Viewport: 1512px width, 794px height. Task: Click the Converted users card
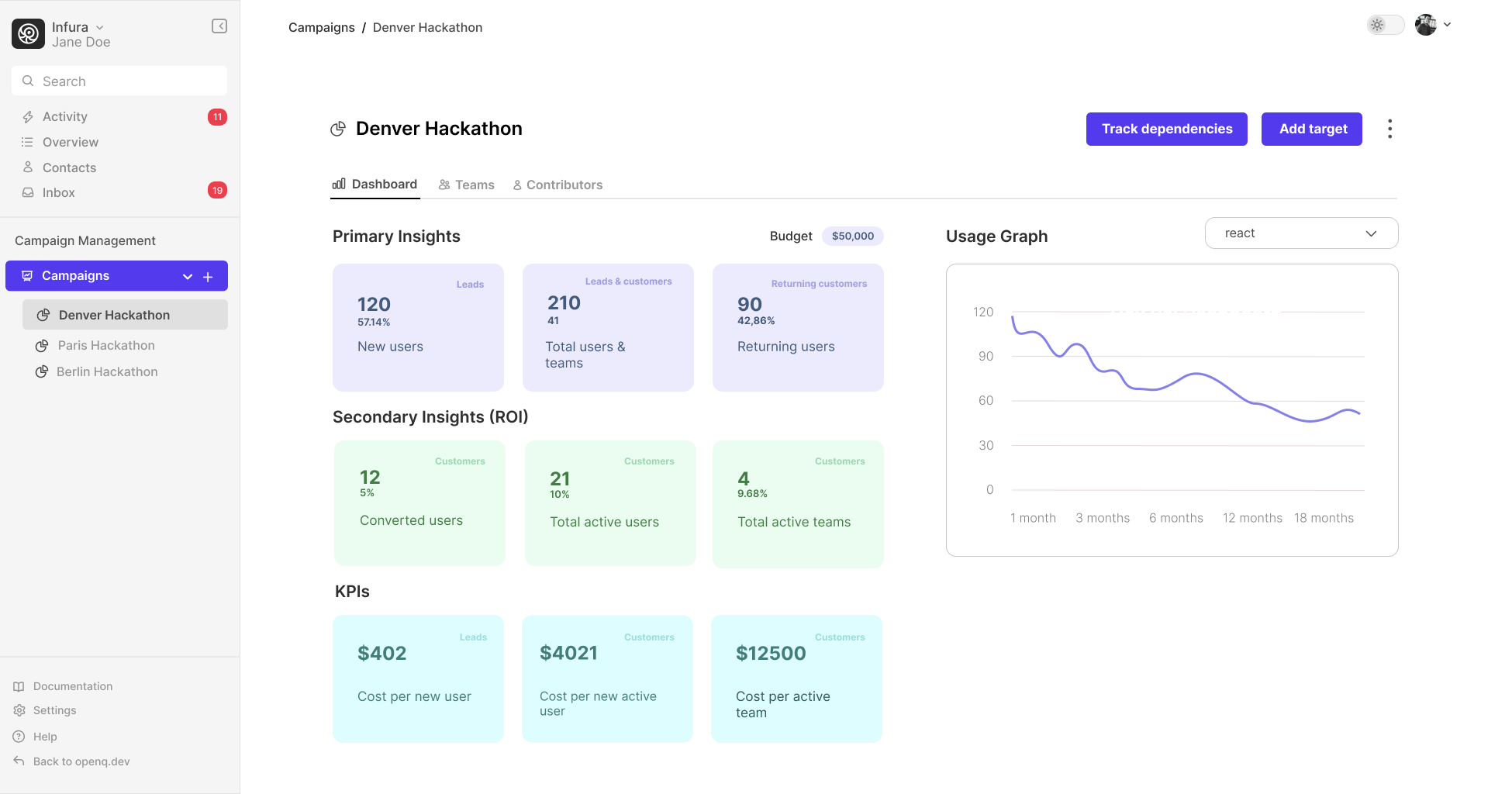click(x=419, y=503)
